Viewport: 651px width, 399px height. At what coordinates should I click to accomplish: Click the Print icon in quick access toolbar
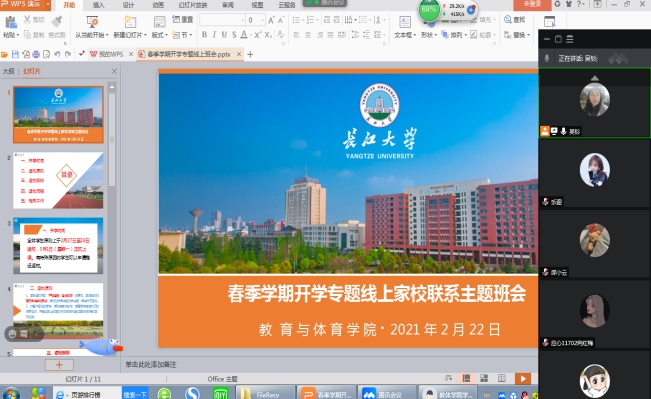[36, 54]
